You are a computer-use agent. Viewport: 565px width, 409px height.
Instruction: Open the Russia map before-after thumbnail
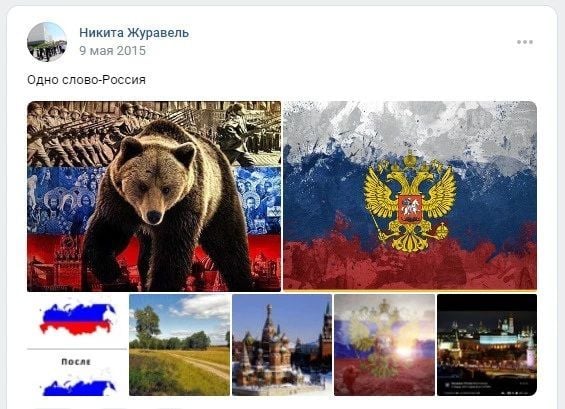click(x=77, y=345)
